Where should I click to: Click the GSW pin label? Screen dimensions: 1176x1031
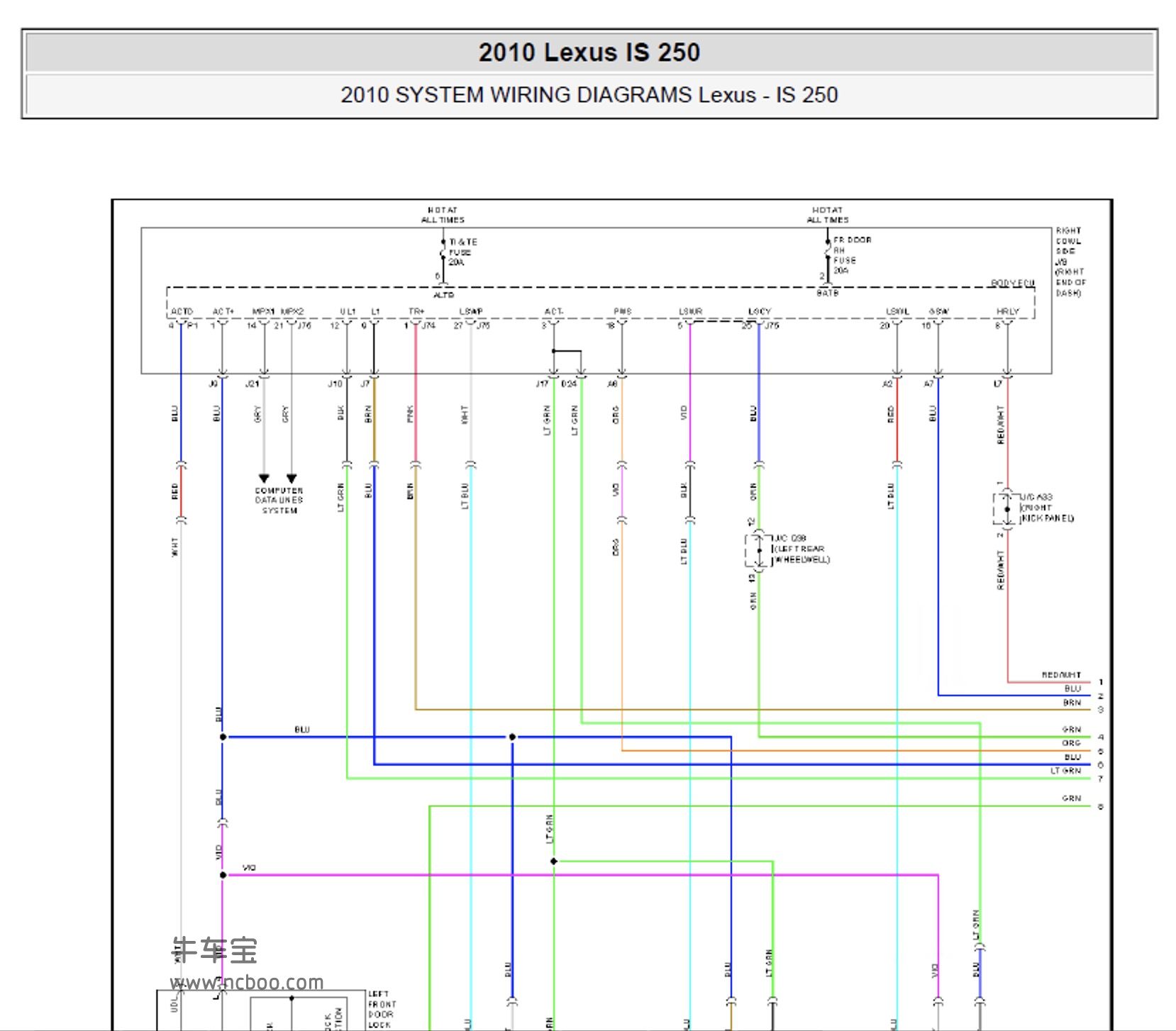[938, 311]
